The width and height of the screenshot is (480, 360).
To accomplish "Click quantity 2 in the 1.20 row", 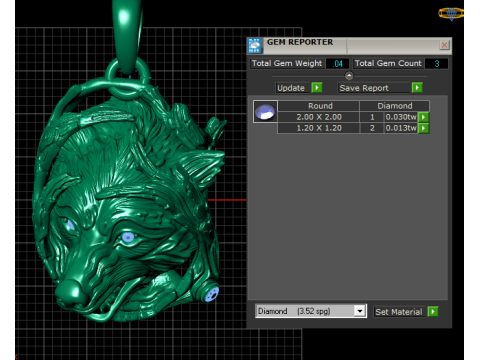I will coord(372,128).
